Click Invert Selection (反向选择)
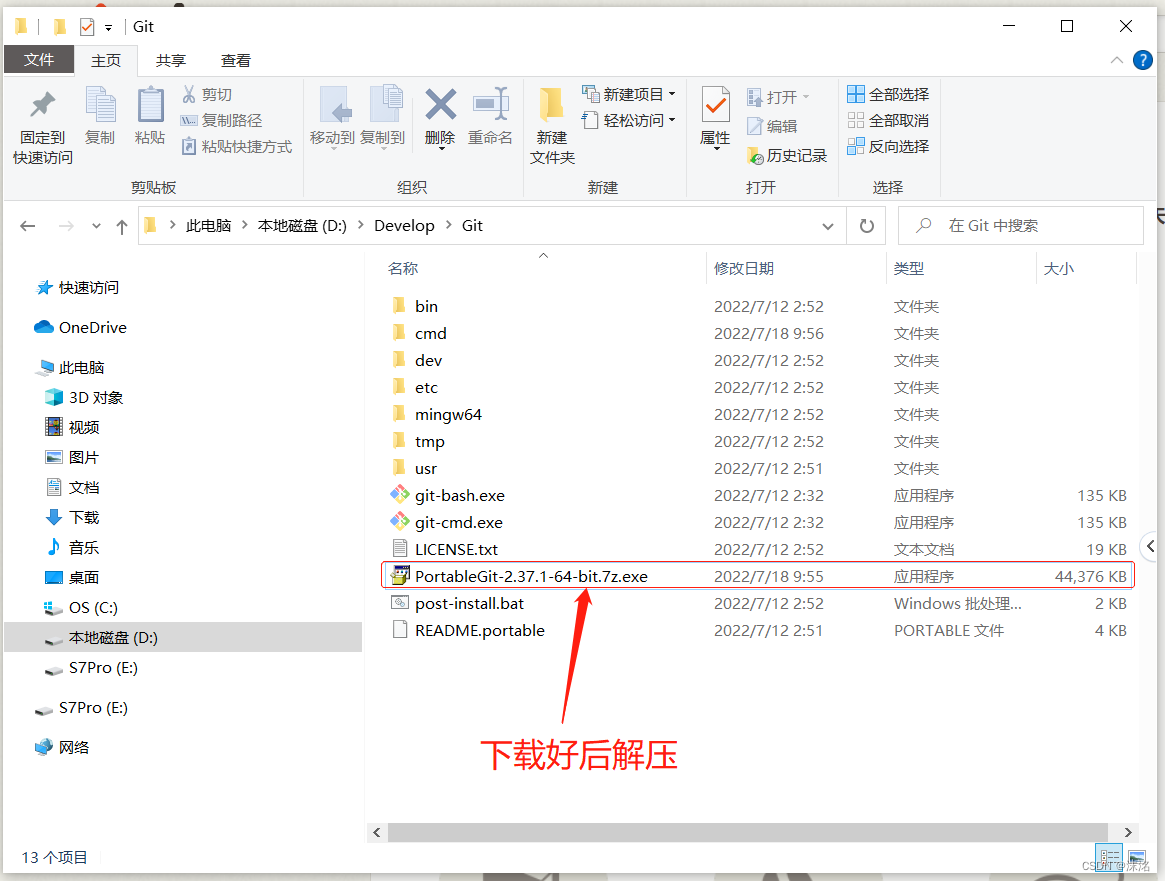The height and width of the screenshot is (881, 1165). pyautogui.click(x=889, y=146)
